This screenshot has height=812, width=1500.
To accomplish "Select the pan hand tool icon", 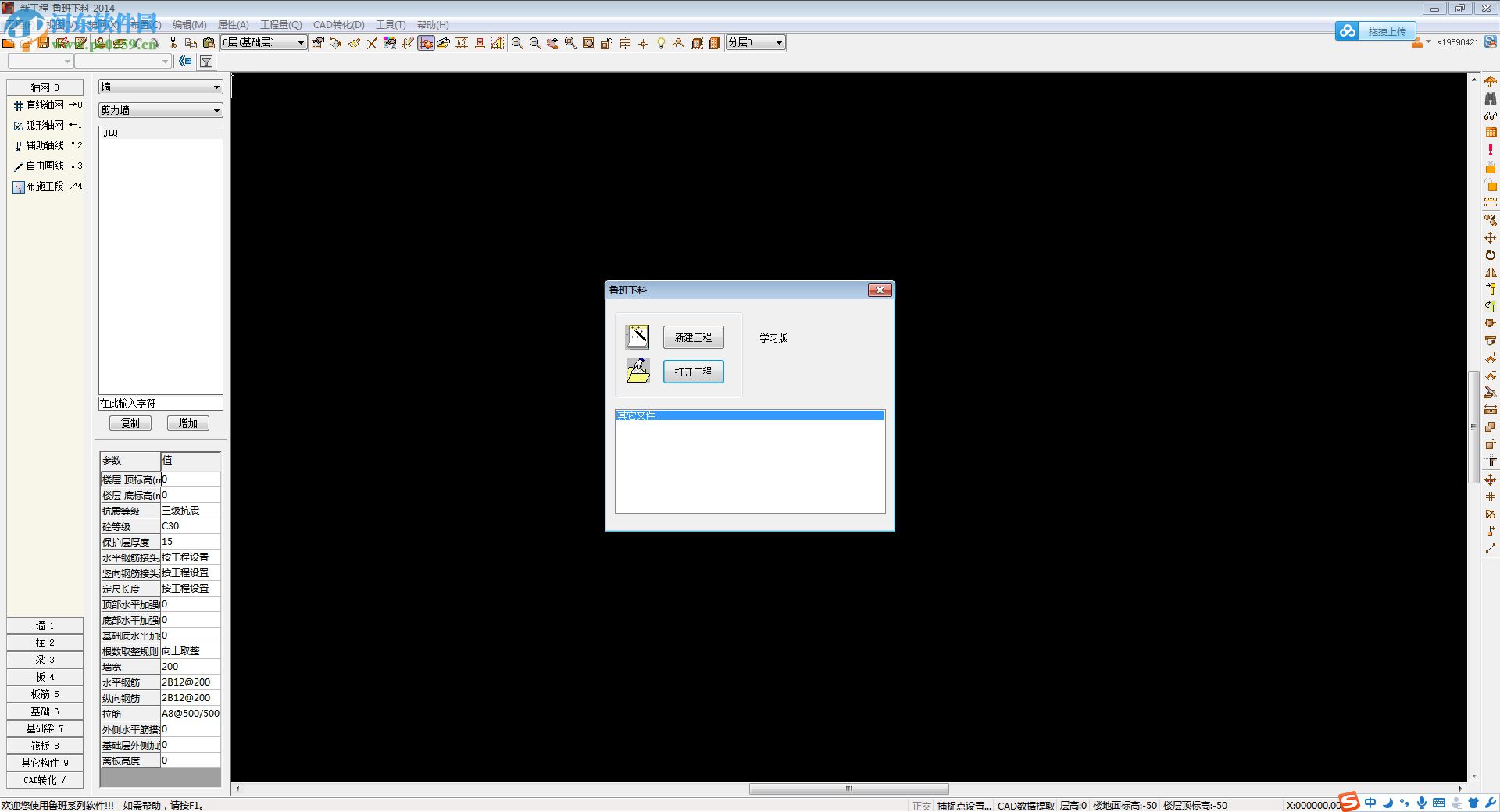I will coord(553,43).
